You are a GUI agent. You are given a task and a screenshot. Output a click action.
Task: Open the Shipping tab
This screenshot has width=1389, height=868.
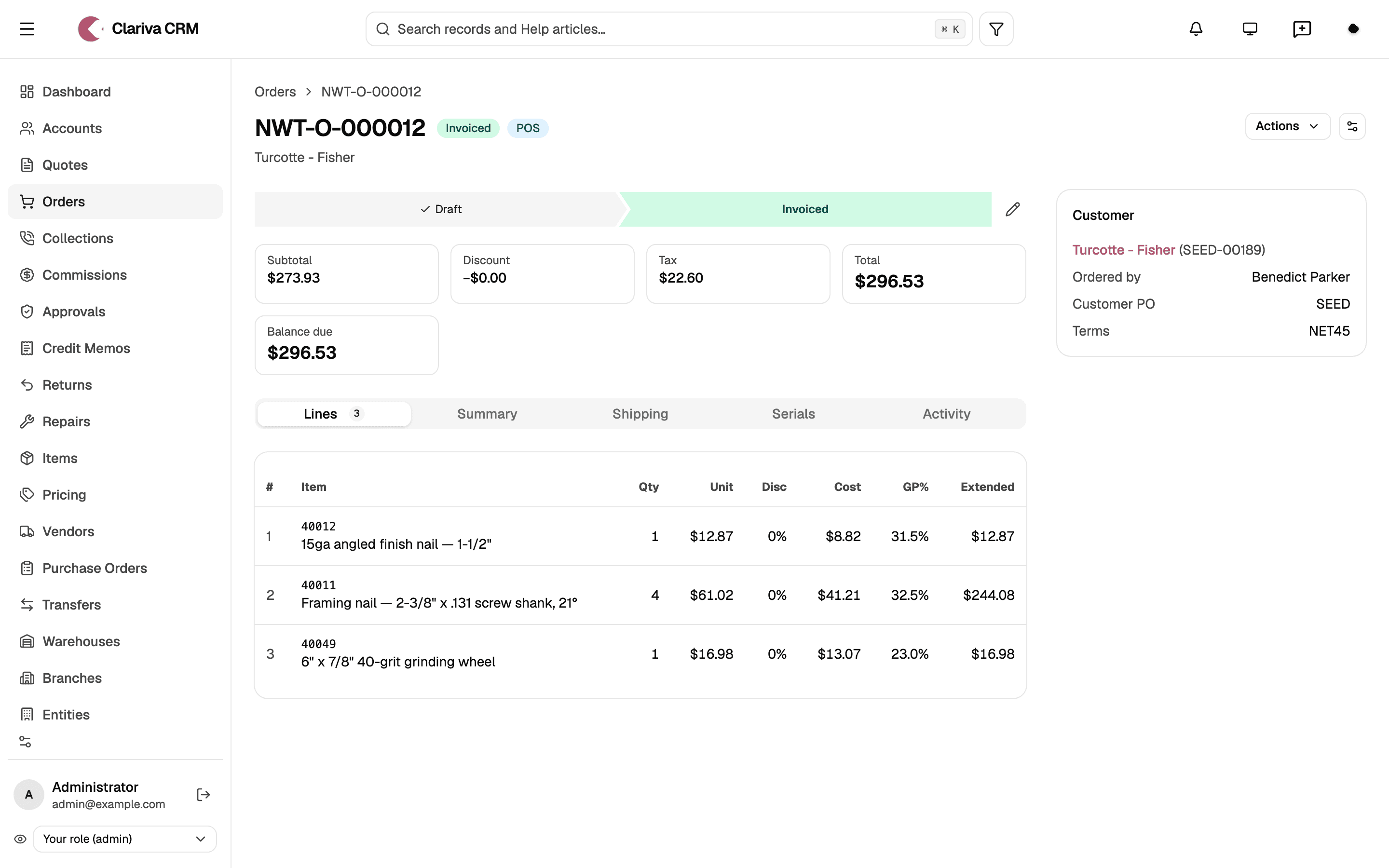point(640,414)
